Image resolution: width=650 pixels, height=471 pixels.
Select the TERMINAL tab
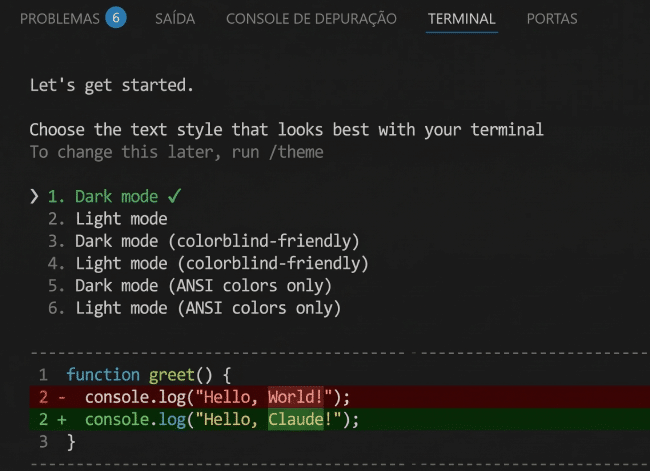point(462,19)
